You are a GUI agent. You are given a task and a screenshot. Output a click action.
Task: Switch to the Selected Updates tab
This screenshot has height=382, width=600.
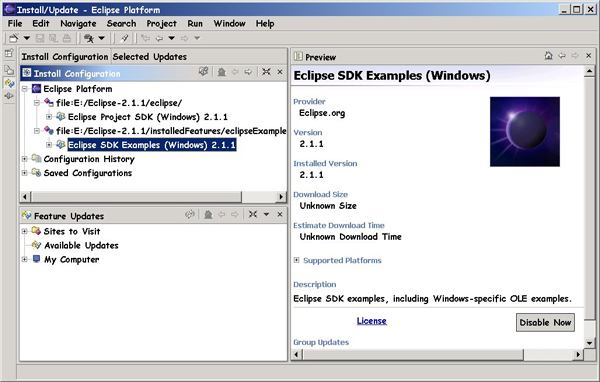click(150, 57)
